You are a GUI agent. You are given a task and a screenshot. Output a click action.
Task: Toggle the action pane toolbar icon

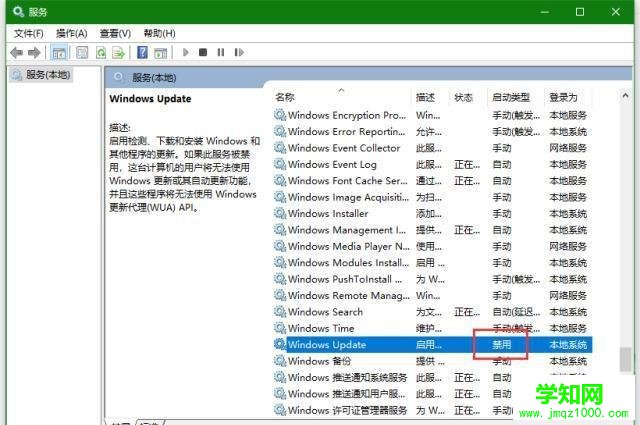[x=160, y=53]
